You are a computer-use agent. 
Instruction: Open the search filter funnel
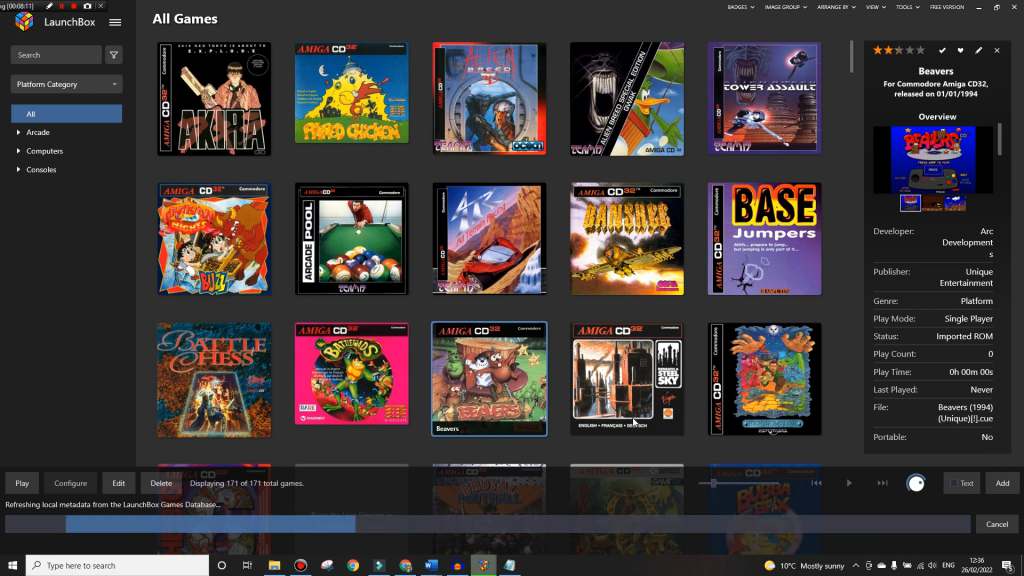[x=114, y=55]
